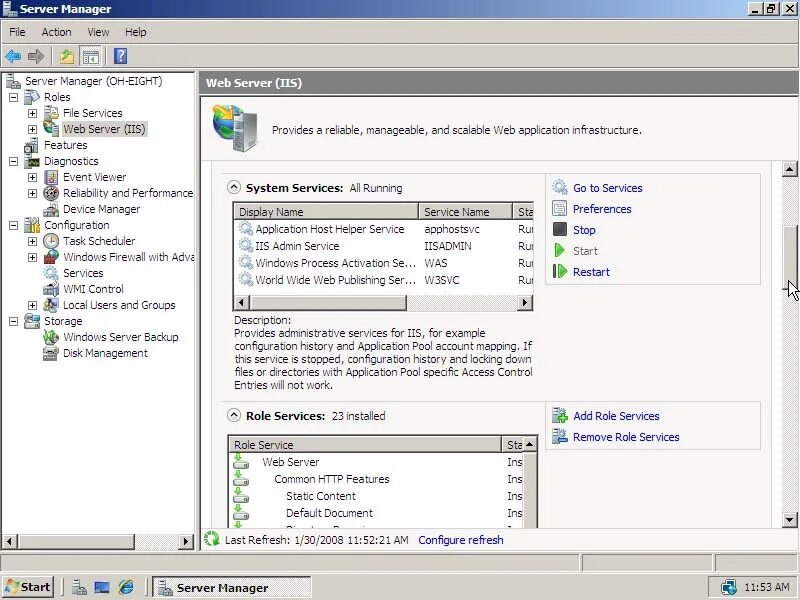Click the Local Users and Groups icon
The width and height of the screenshot is (800, 600).
coord(51,305)
